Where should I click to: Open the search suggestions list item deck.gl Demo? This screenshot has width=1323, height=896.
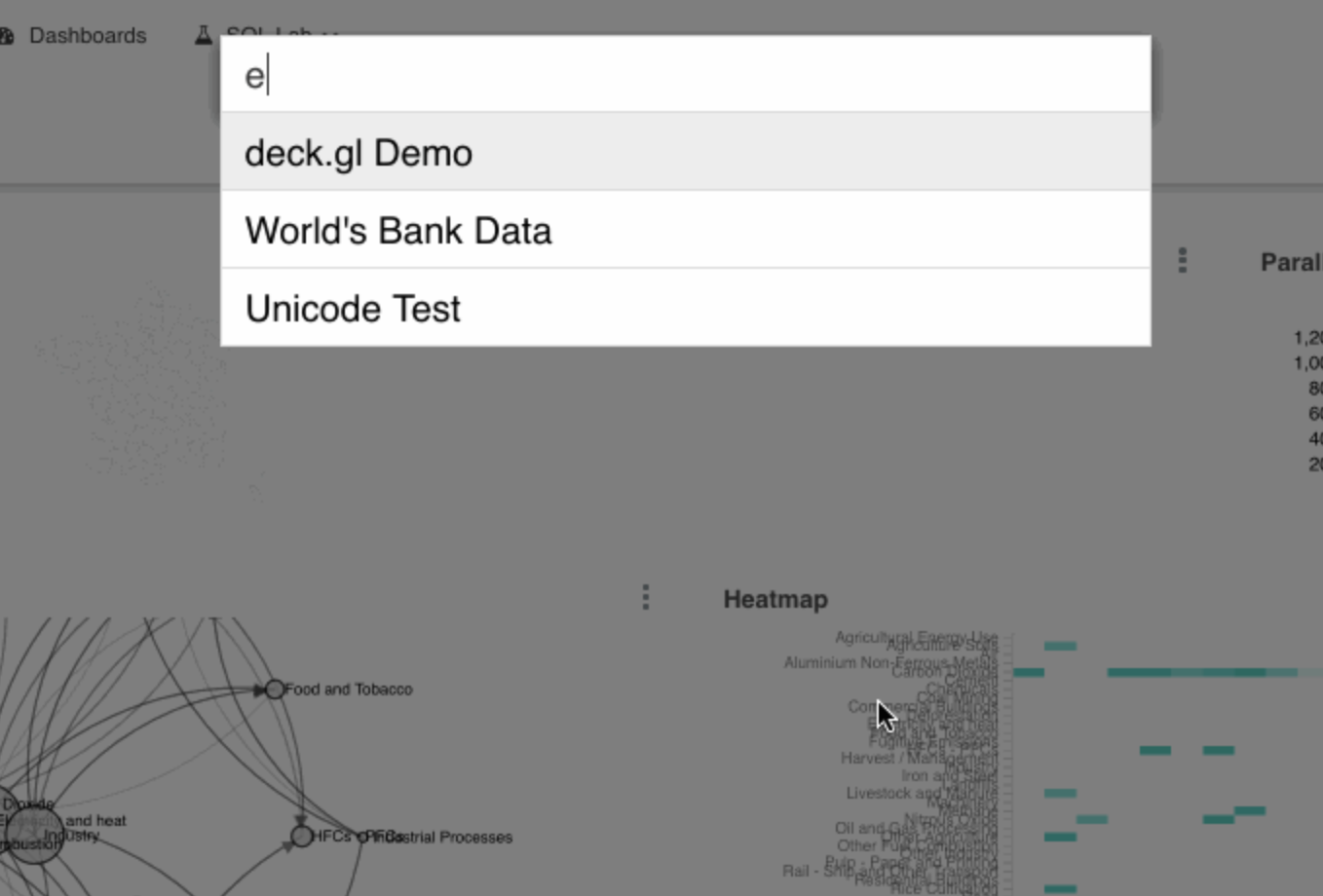click(x=359, y=152)
